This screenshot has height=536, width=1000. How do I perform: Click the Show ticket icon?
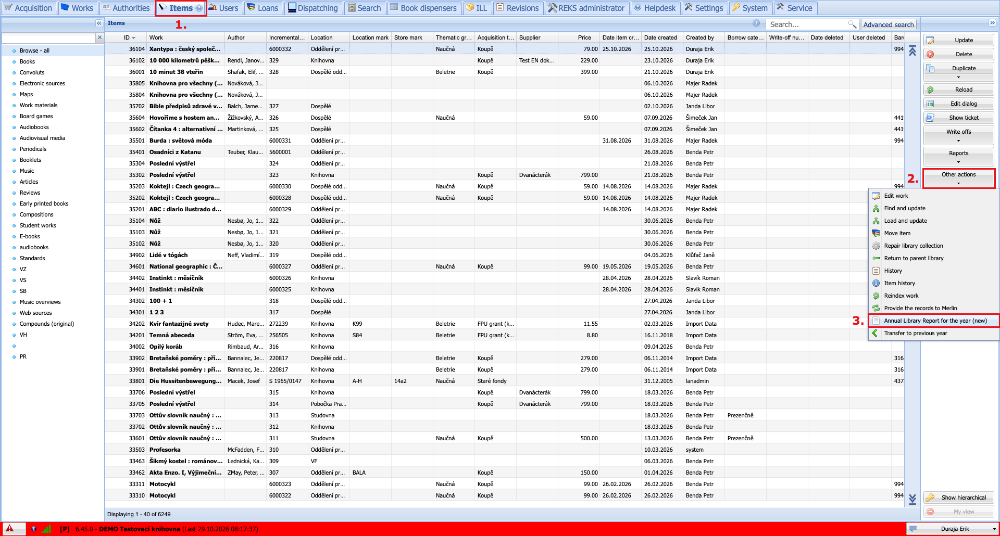click(930, 118)
